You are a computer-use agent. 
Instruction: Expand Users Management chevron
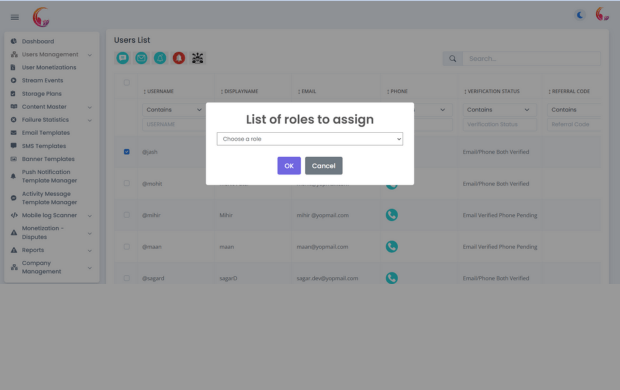[90, 55]
